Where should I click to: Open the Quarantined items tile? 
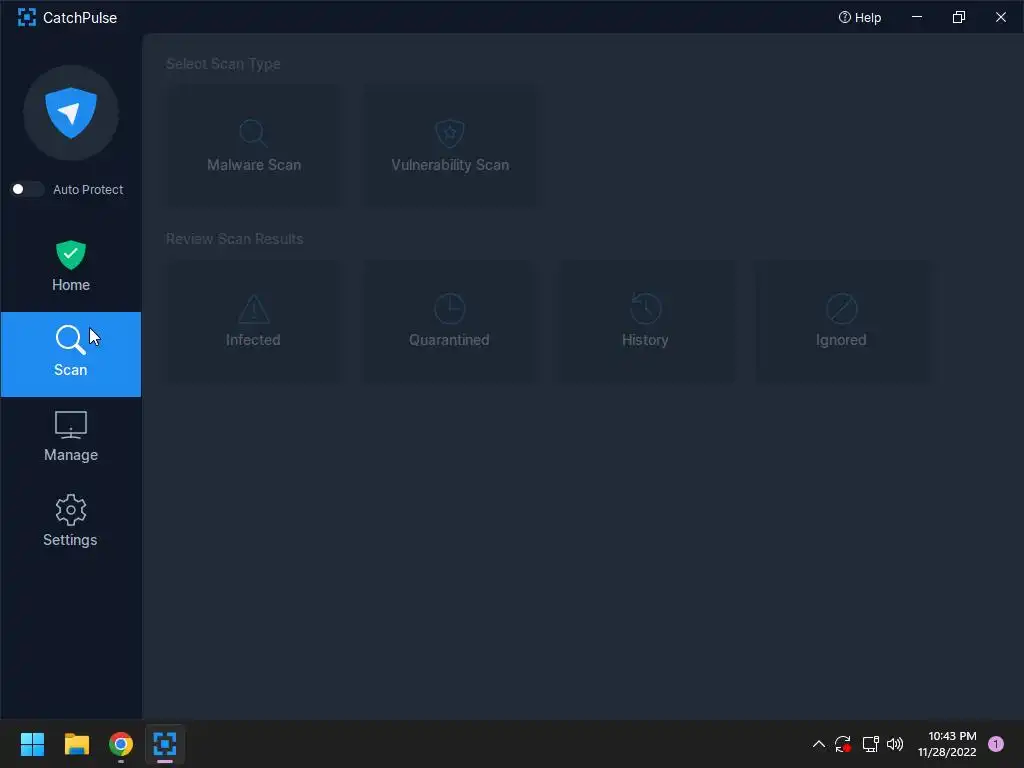450,321
